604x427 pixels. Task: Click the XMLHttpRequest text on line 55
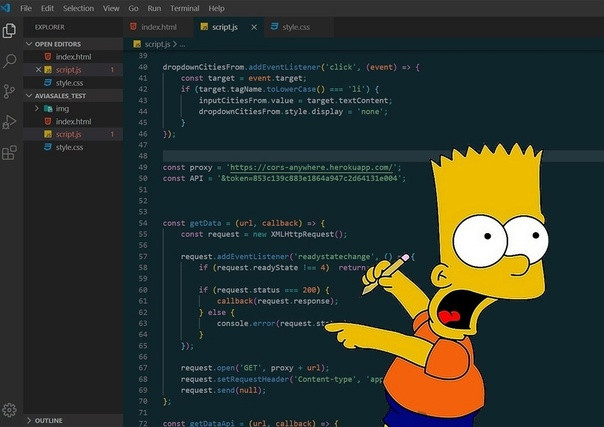(x=302, y=234)
